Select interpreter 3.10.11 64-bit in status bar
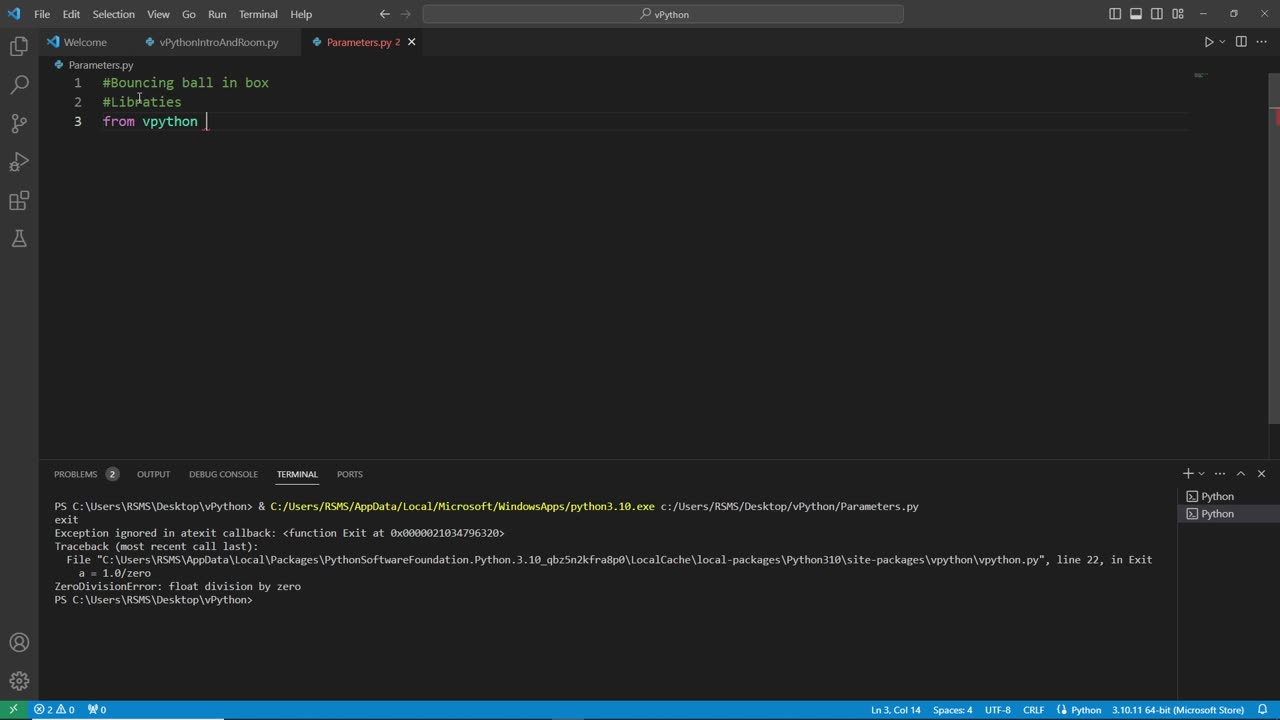Screen dimensions: 1280x720 (1178, 710)
